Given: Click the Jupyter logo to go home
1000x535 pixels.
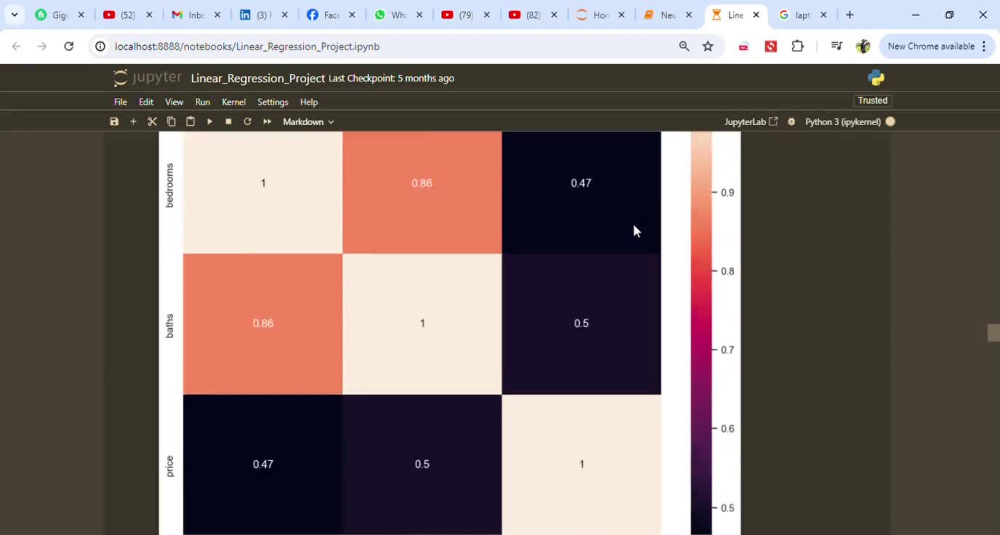Looking at the screenshot, I should tap(147, 78).
